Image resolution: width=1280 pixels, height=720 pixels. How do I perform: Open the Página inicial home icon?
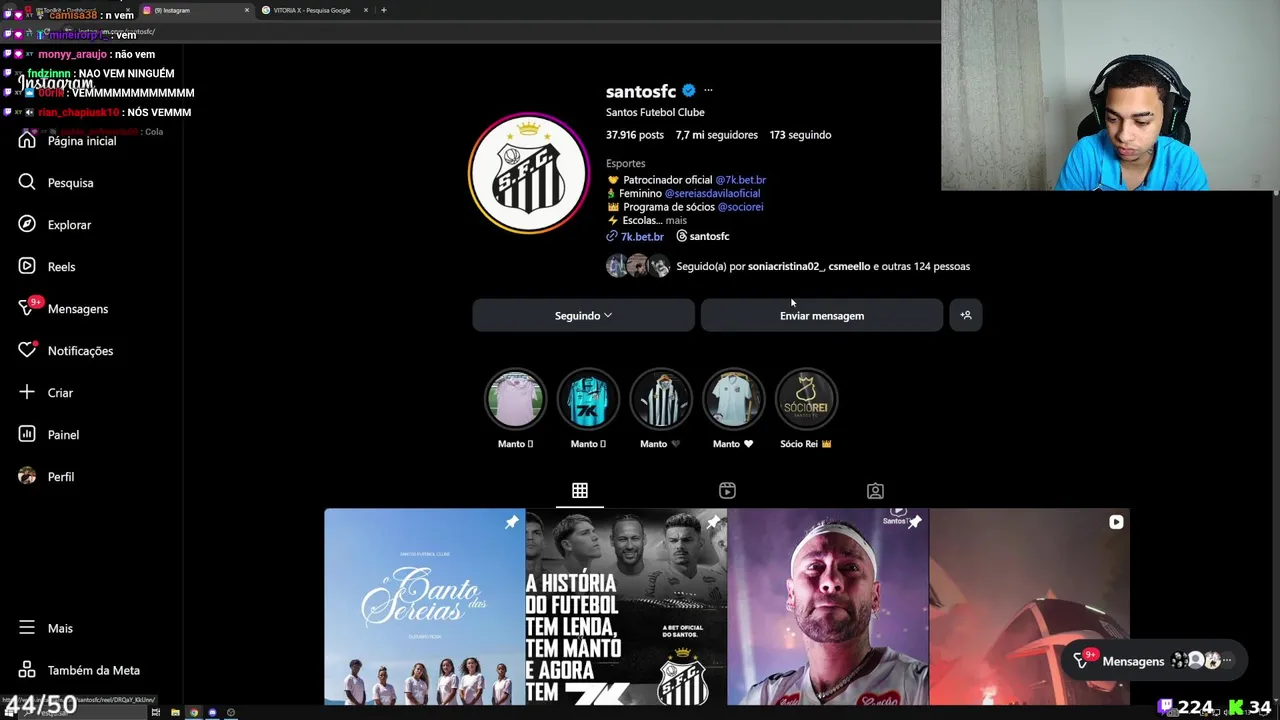pyautogui.click(x=27, y=141)
